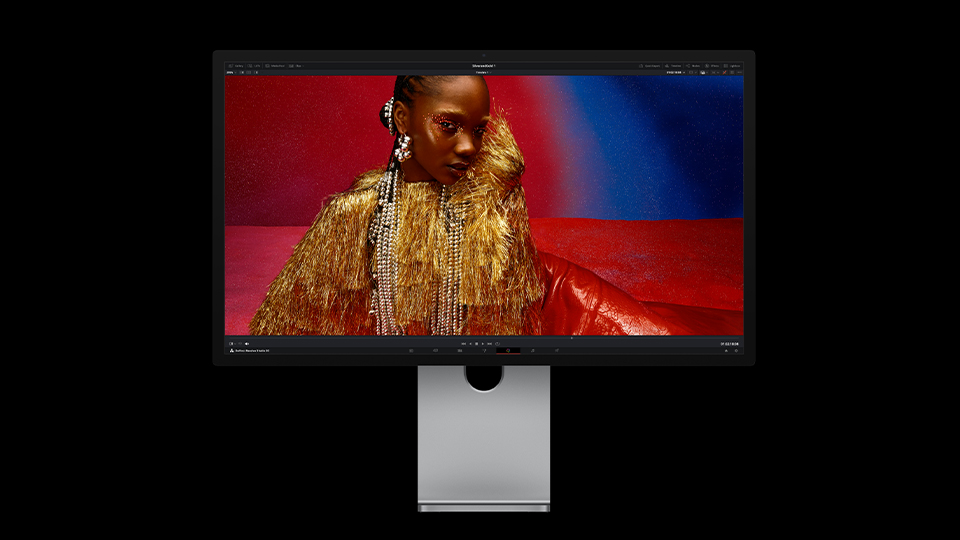This screenshot has width=960, height=540.
Task: Switch to the Cut page
Action: [x=435, y=351]
